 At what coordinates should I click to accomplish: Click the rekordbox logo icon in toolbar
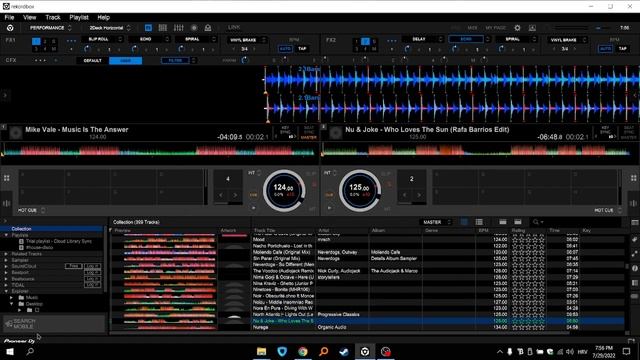point(10,28)
